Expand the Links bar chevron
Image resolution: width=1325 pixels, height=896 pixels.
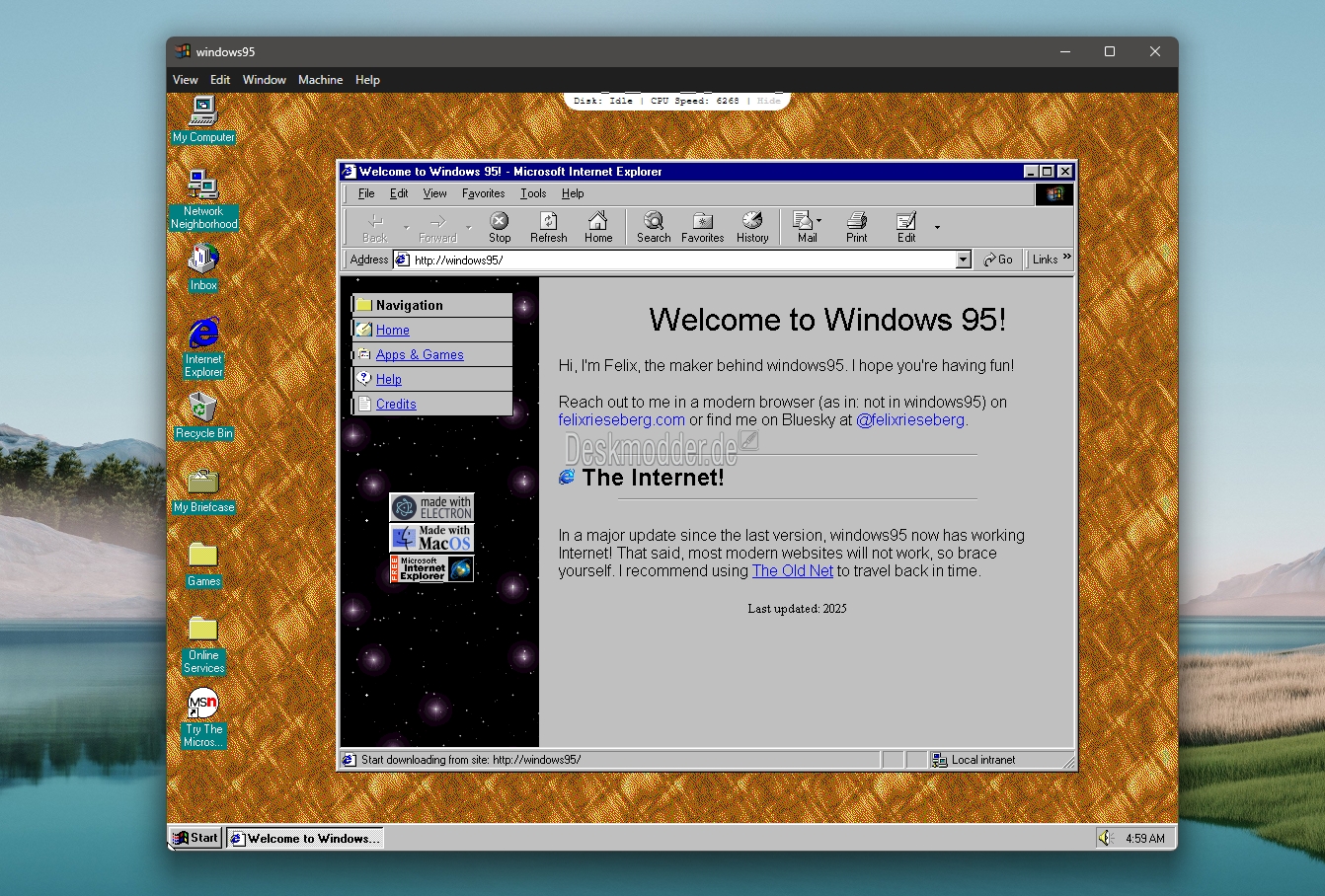click(1066, 258)
